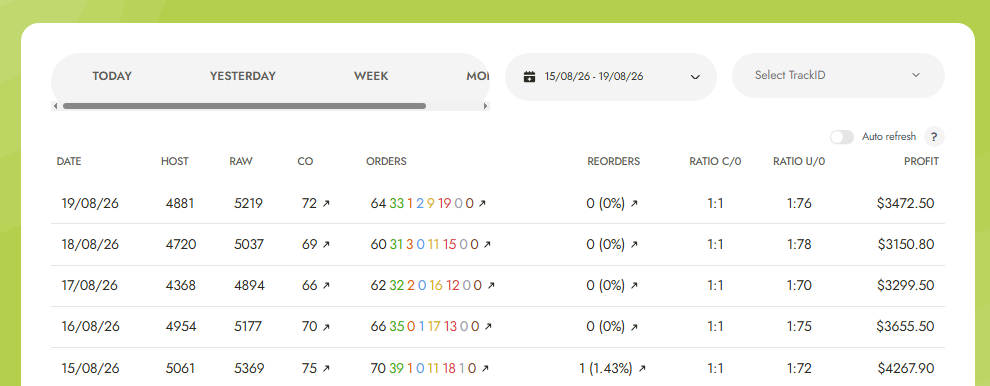Open CO details arrow for 17/08/26

click(x=326, y=286)
